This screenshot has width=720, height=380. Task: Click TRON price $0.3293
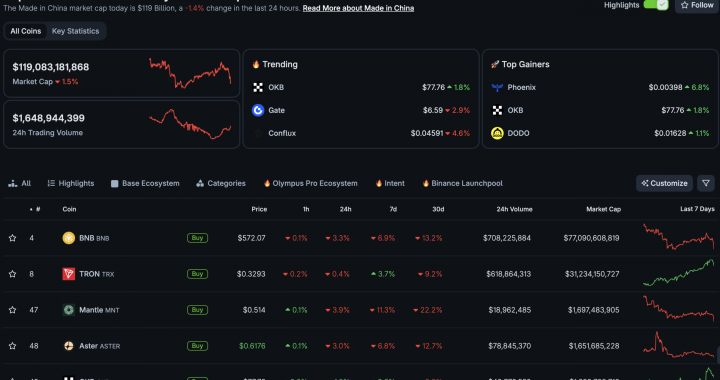click(x=251, y=274)
